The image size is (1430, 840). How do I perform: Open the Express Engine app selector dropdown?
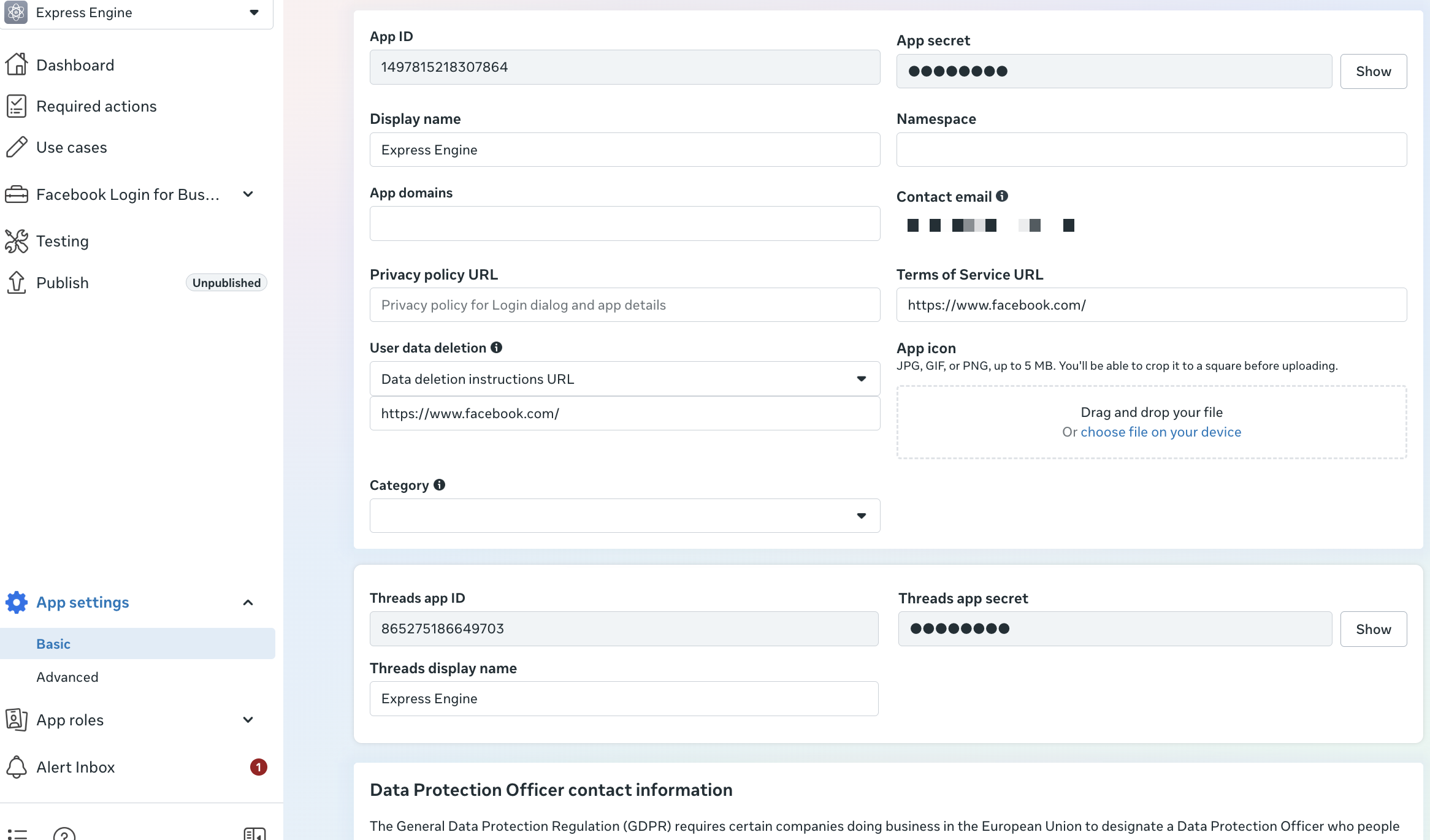137,12
